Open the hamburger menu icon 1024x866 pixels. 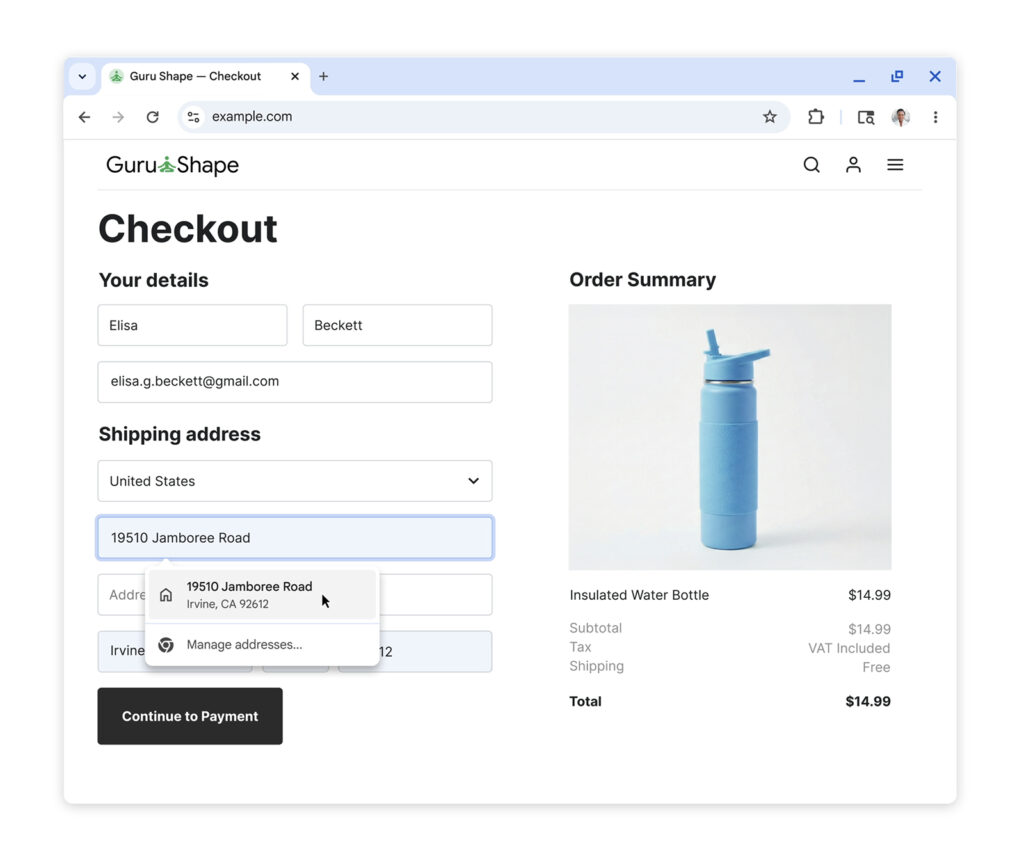tap(895, 165)
